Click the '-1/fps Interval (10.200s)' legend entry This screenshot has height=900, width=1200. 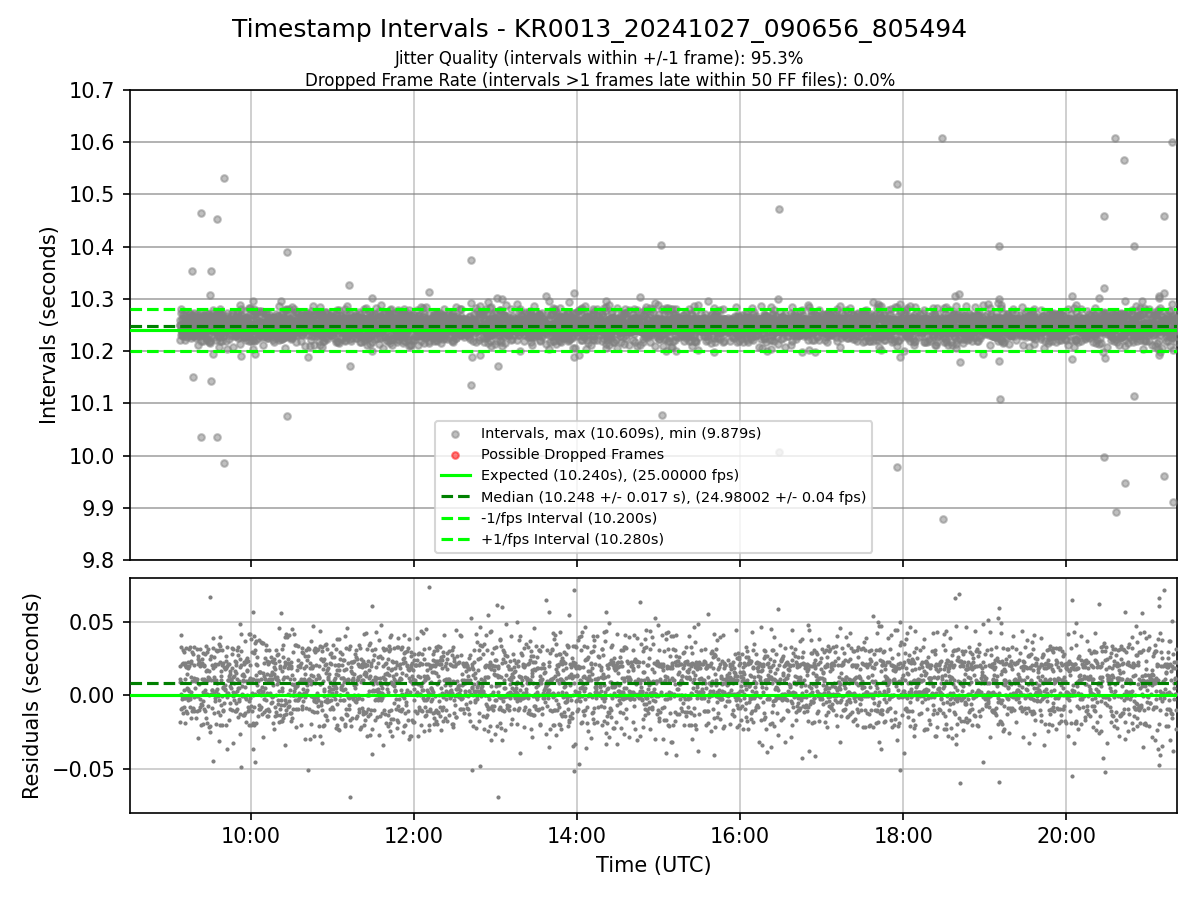[x=569, y=518]
